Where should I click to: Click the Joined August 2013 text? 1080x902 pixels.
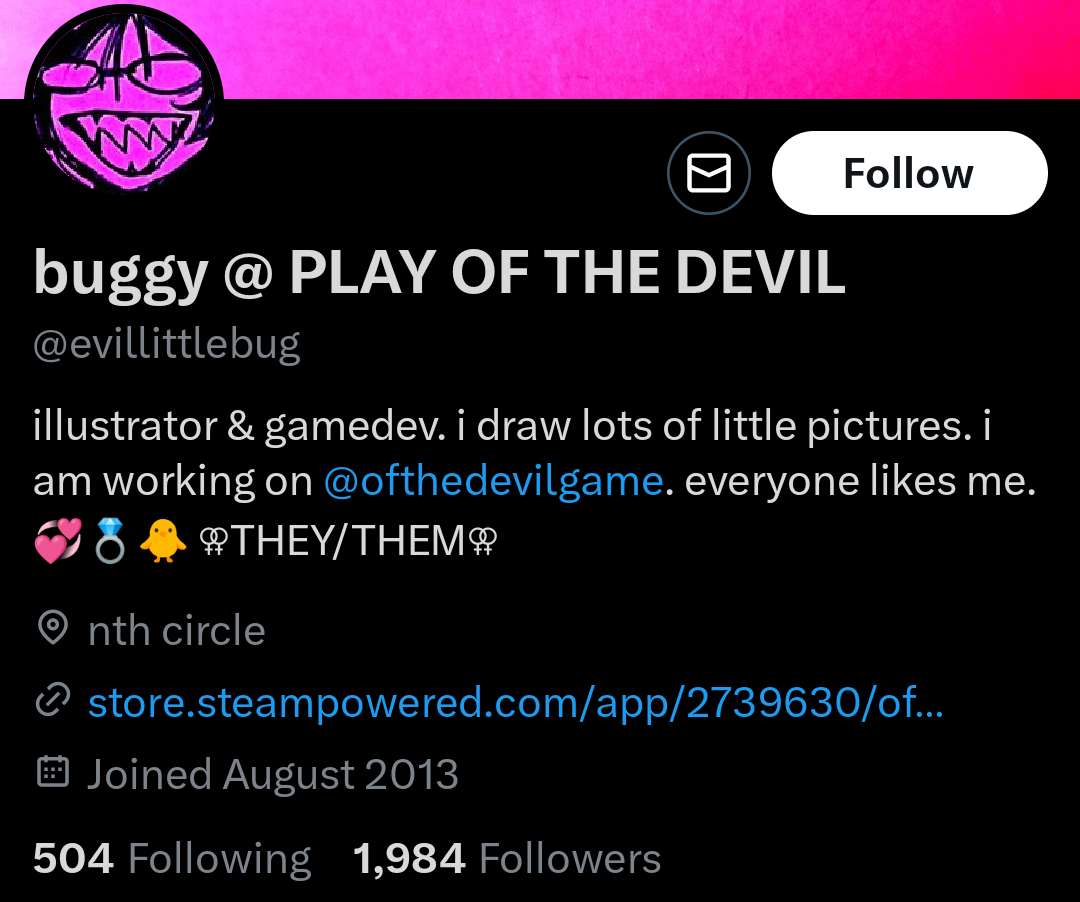[273, 775]
